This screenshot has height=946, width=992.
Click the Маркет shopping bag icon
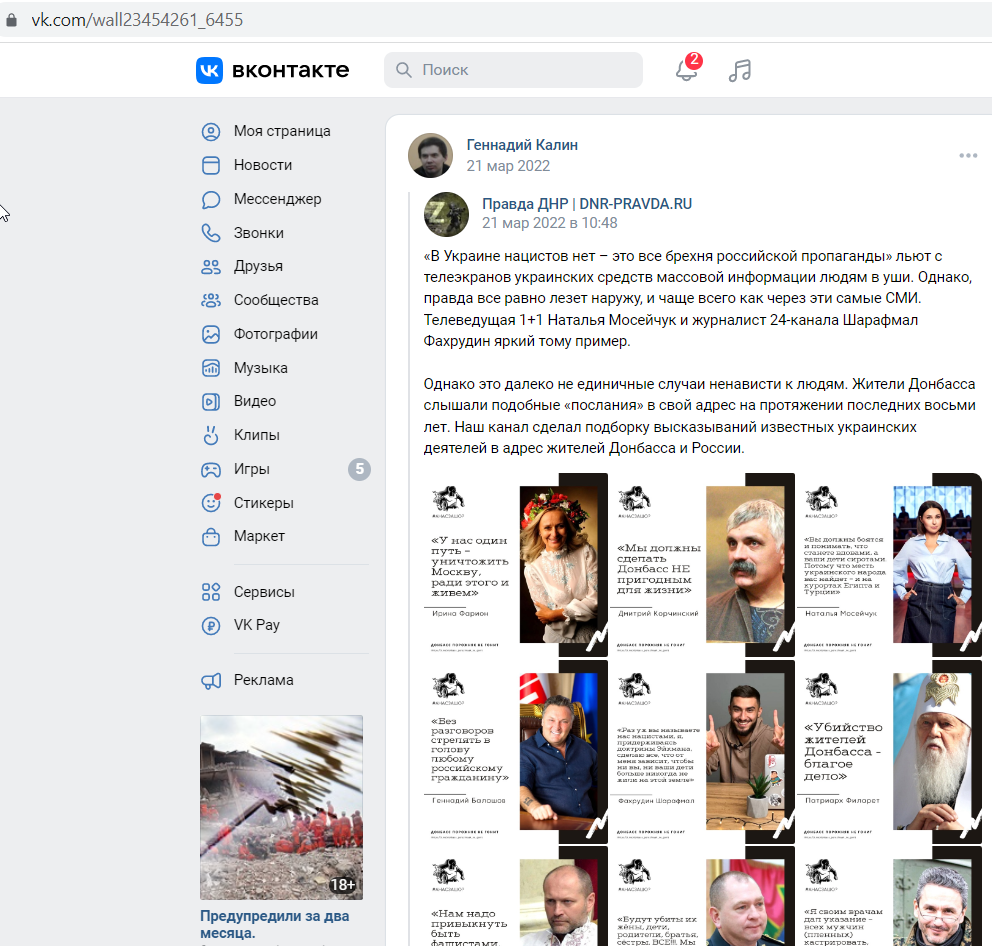click(x=211, y=537)
